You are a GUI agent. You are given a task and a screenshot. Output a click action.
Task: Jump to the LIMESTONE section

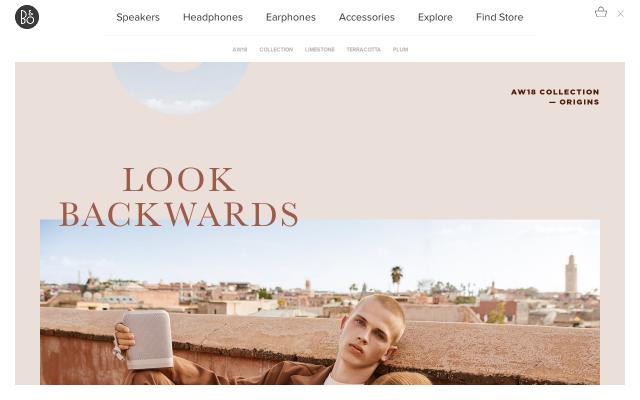click(320, 49)
